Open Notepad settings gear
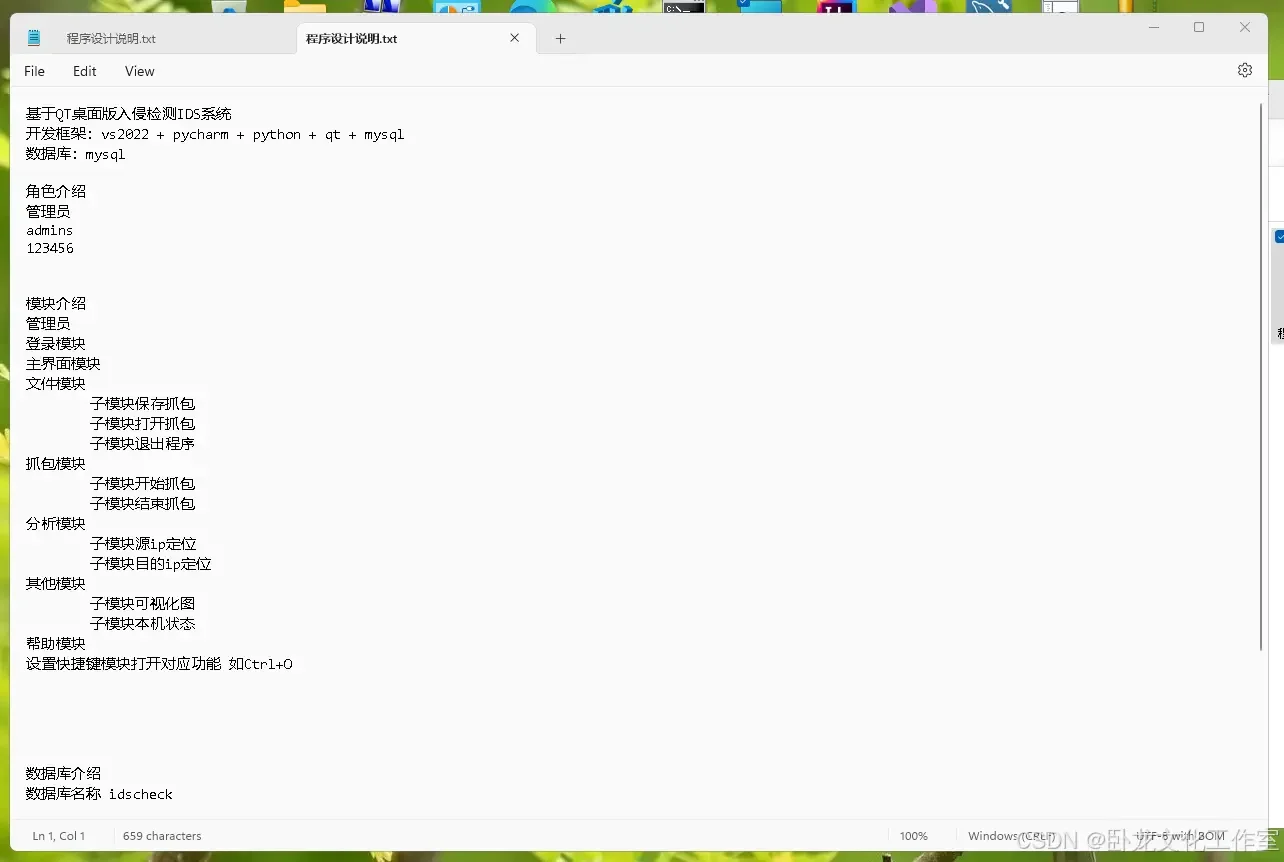The height and width of the screenshot is (862, 1284). click(x=1245, y=70)
